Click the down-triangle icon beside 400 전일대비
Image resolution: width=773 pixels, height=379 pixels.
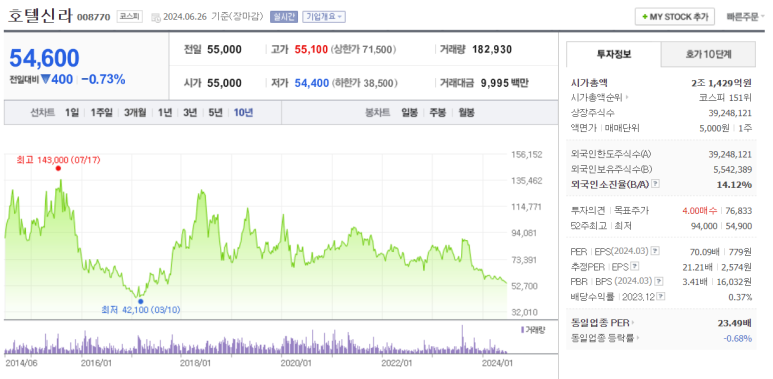[x=45, y=79]
